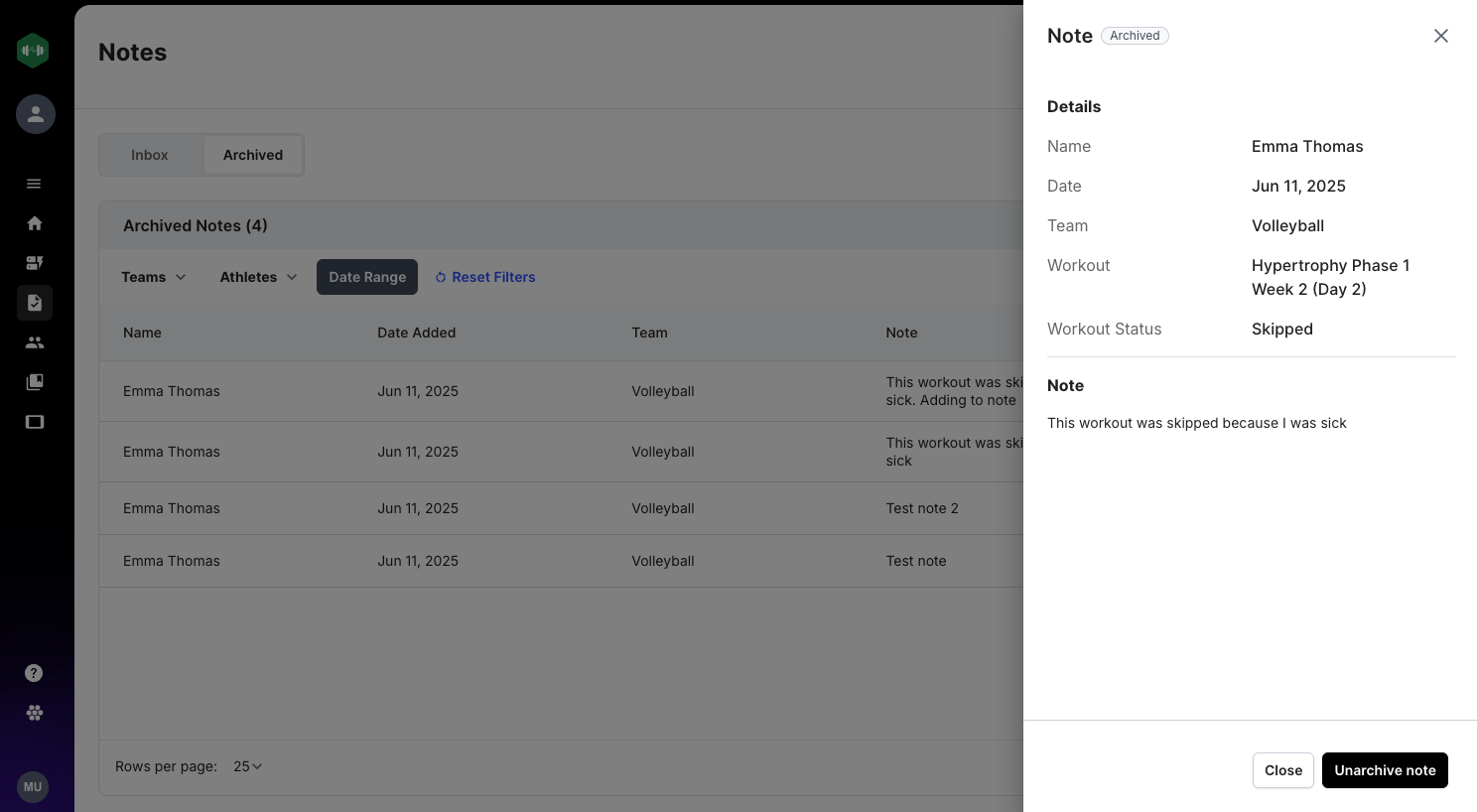Open the user profile avatar in sidebar
This screenshot has width=1477, height=812.
pos(36,114)
